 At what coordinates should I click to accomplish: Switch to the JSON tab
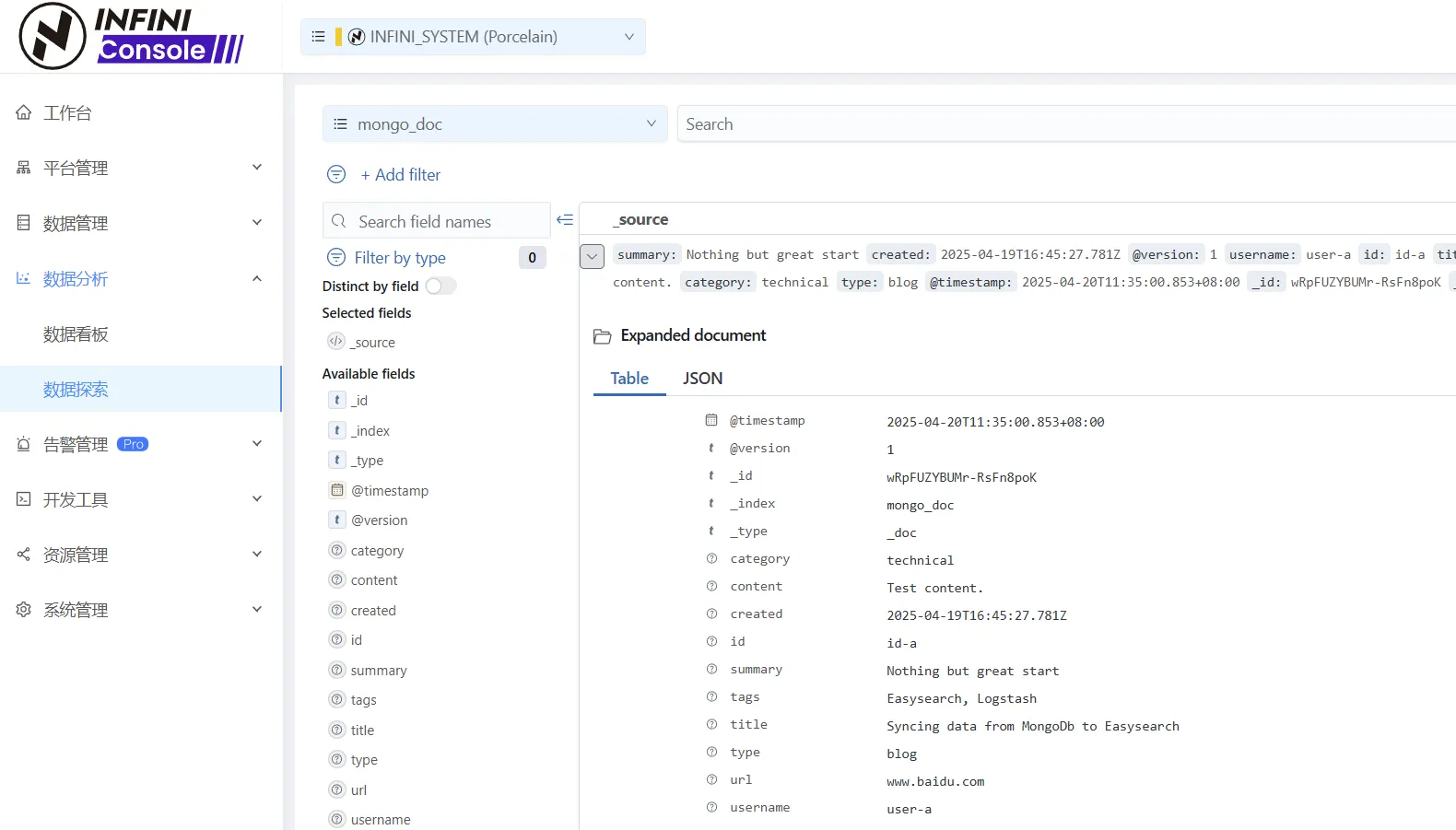tap(702, 379)
